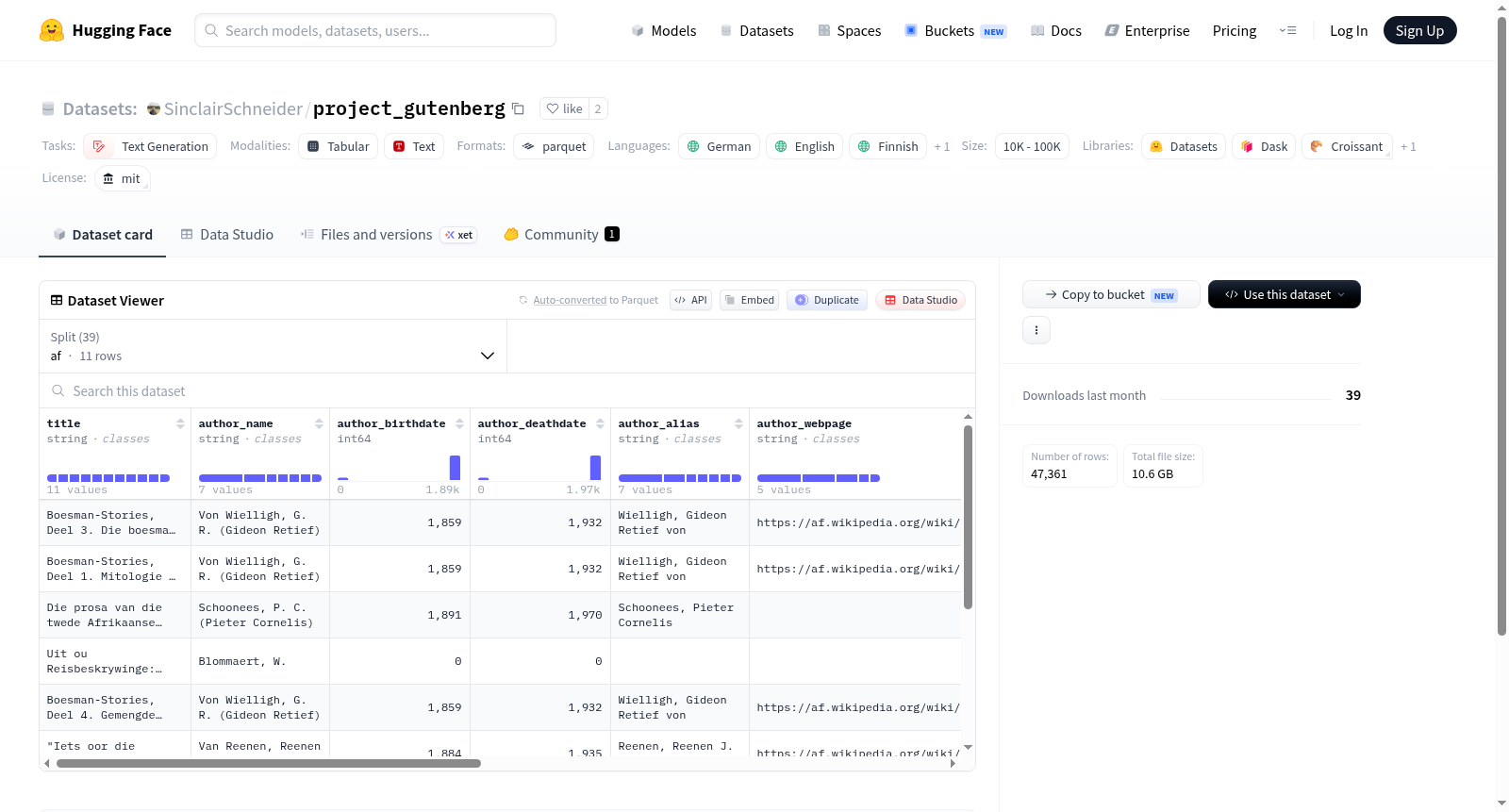Expand the navigation more-menu icon

pyautogui.click(x=1287, y=30)
